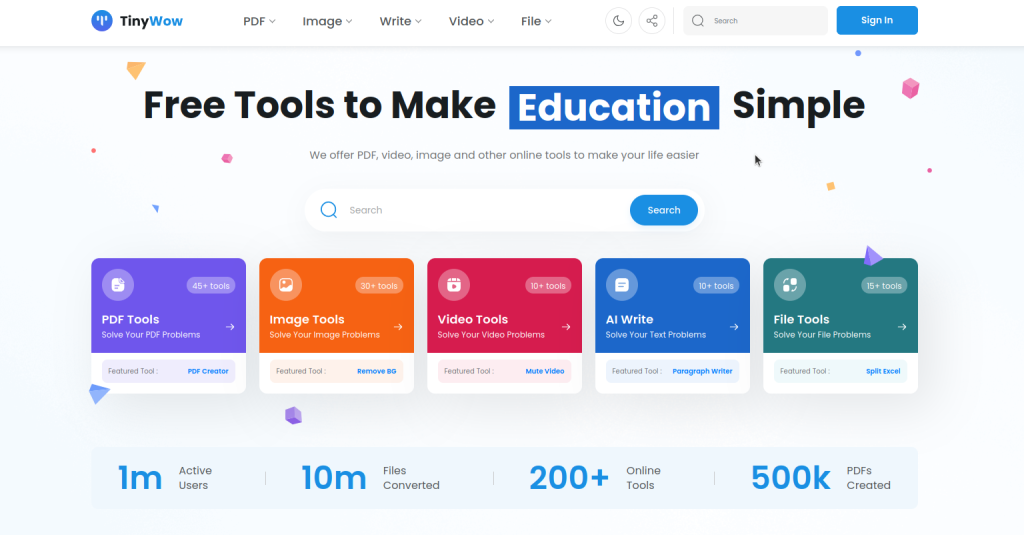
Task: Click the Video Tools arrow icon
Action: (566, 327)
